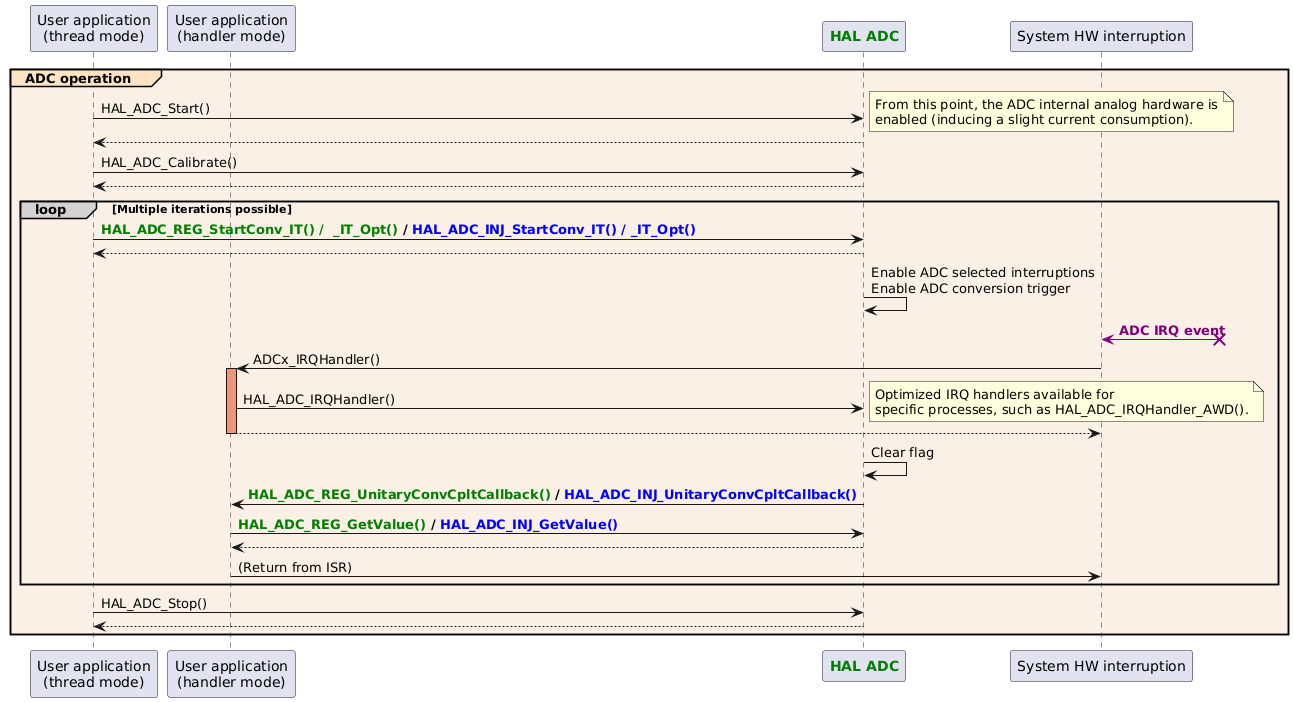This screenshot has height=702, width=1293.
Task: Click the 'ADCx_IRQHandler()' message label
Action: (316, 359)
